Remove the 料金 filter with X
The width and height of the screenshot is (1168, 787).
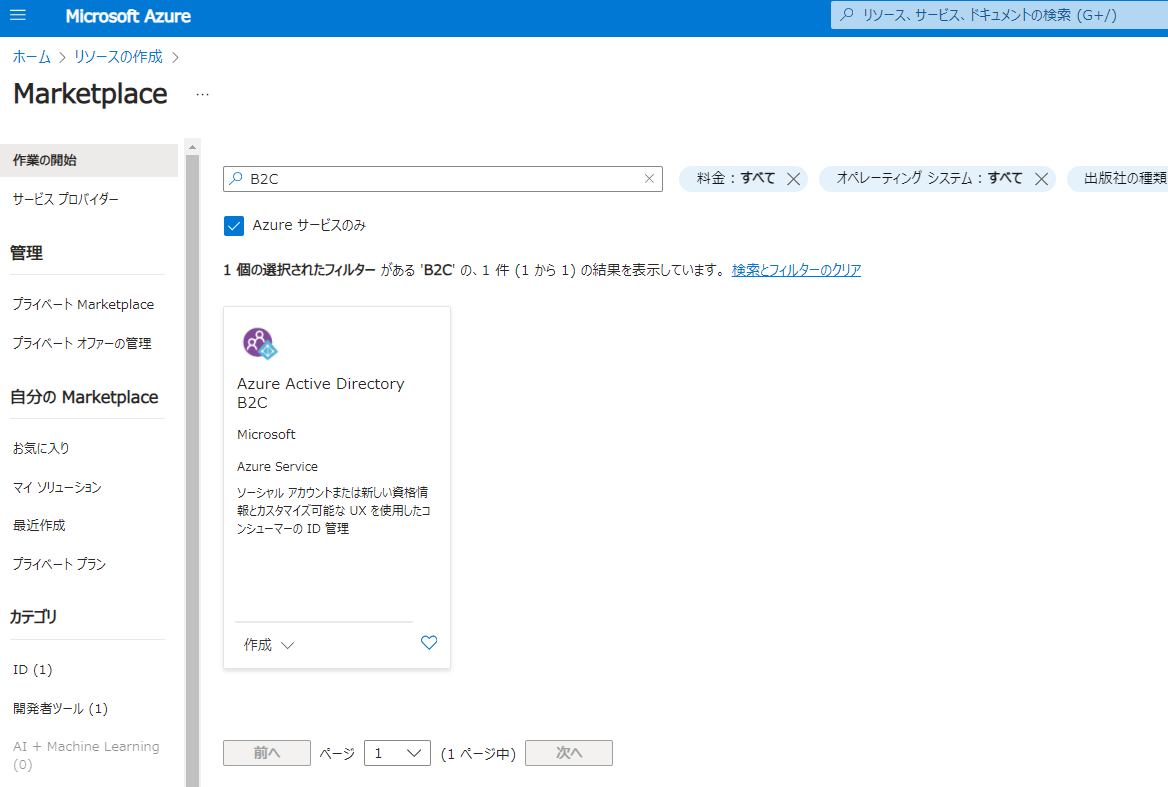[x=793, y=179]
